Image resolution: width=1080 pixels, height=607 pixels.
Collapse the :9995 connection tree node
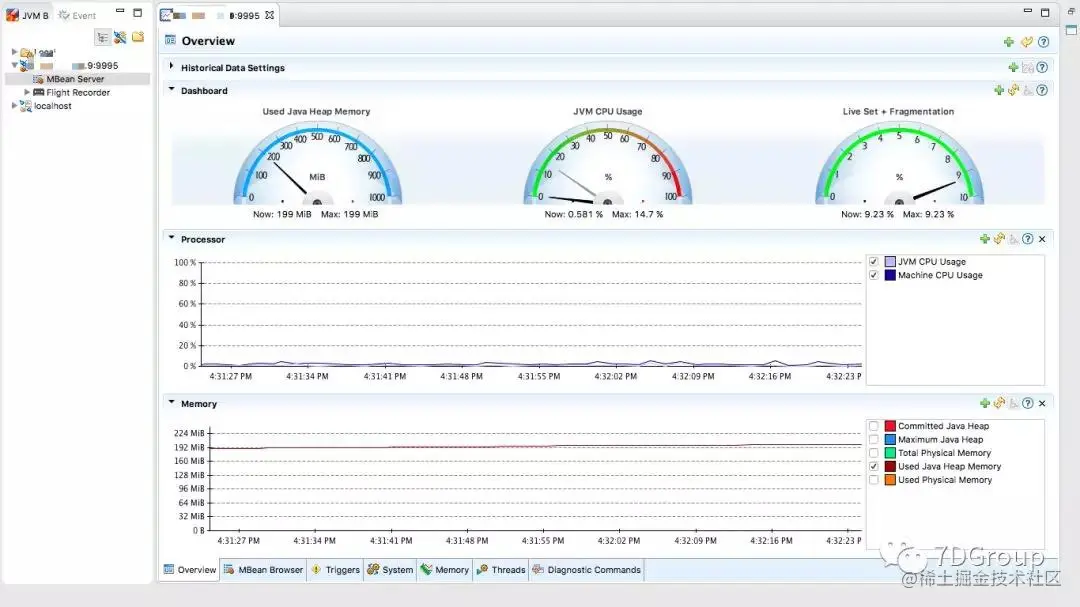coord(14,65)
